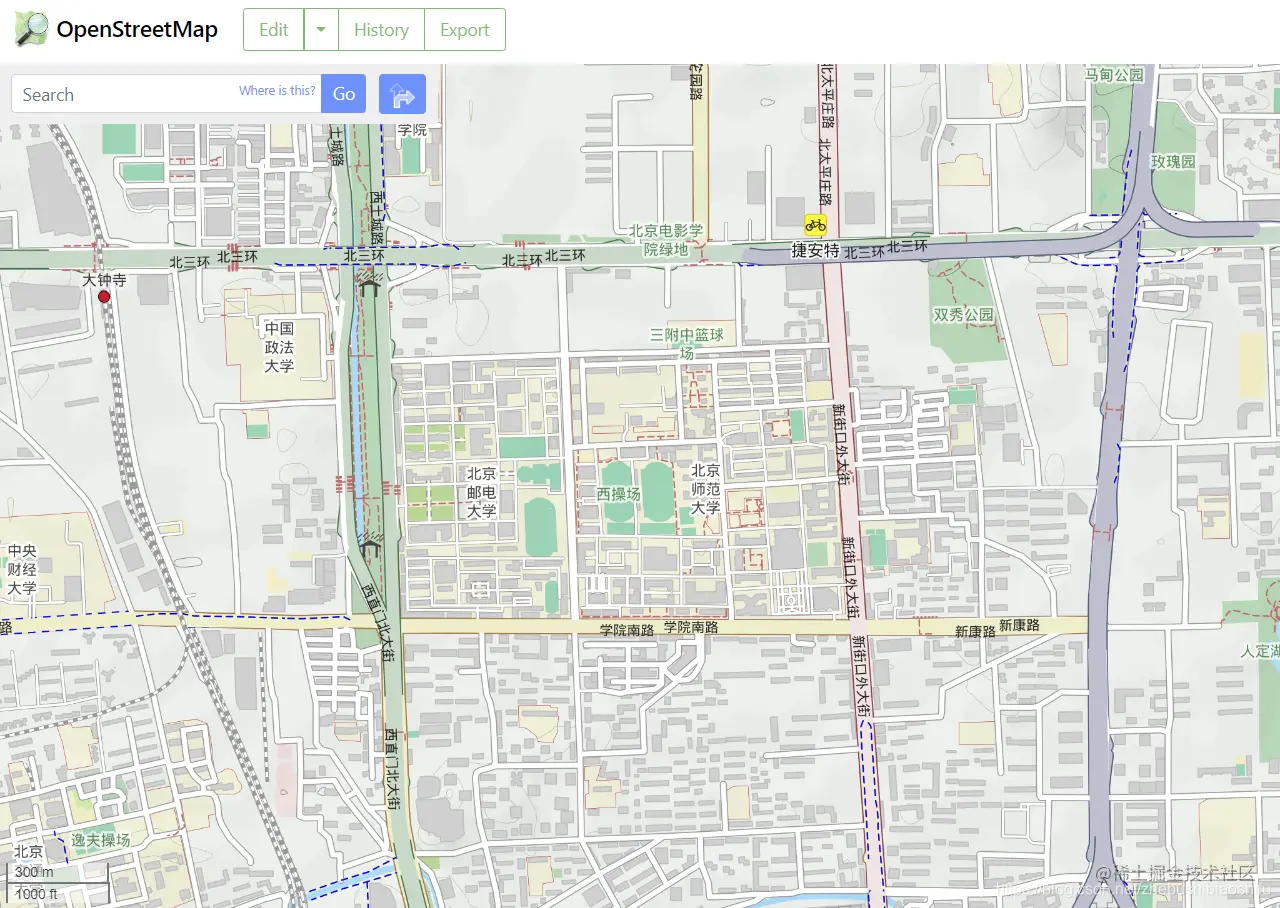The image size is (1280, 908).
Task: Click the 中国政法大学 label
Action: pyautogui.click(x=279, y=347)
